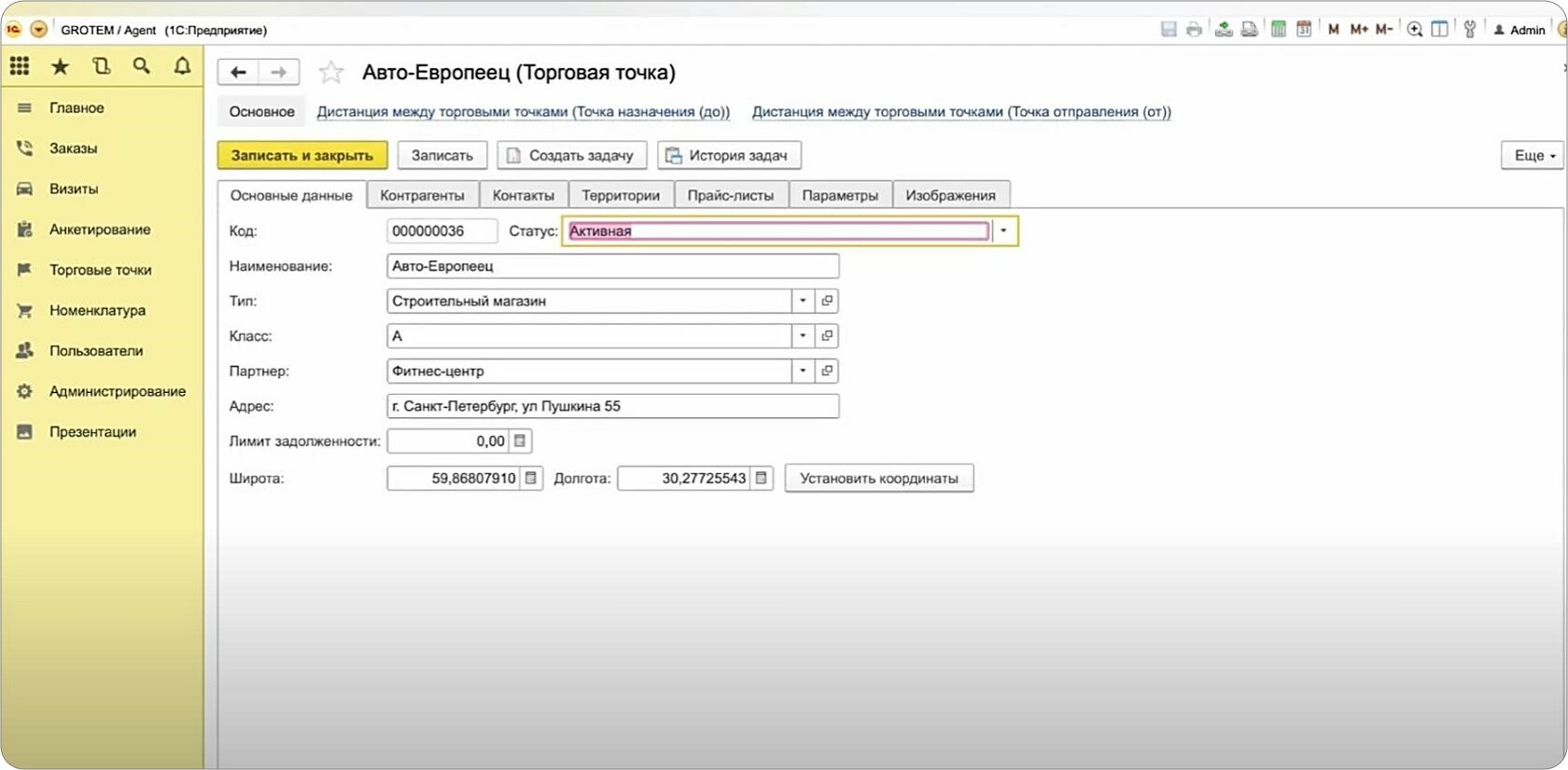Open the Тип field's open-item icon

[827, 301]
